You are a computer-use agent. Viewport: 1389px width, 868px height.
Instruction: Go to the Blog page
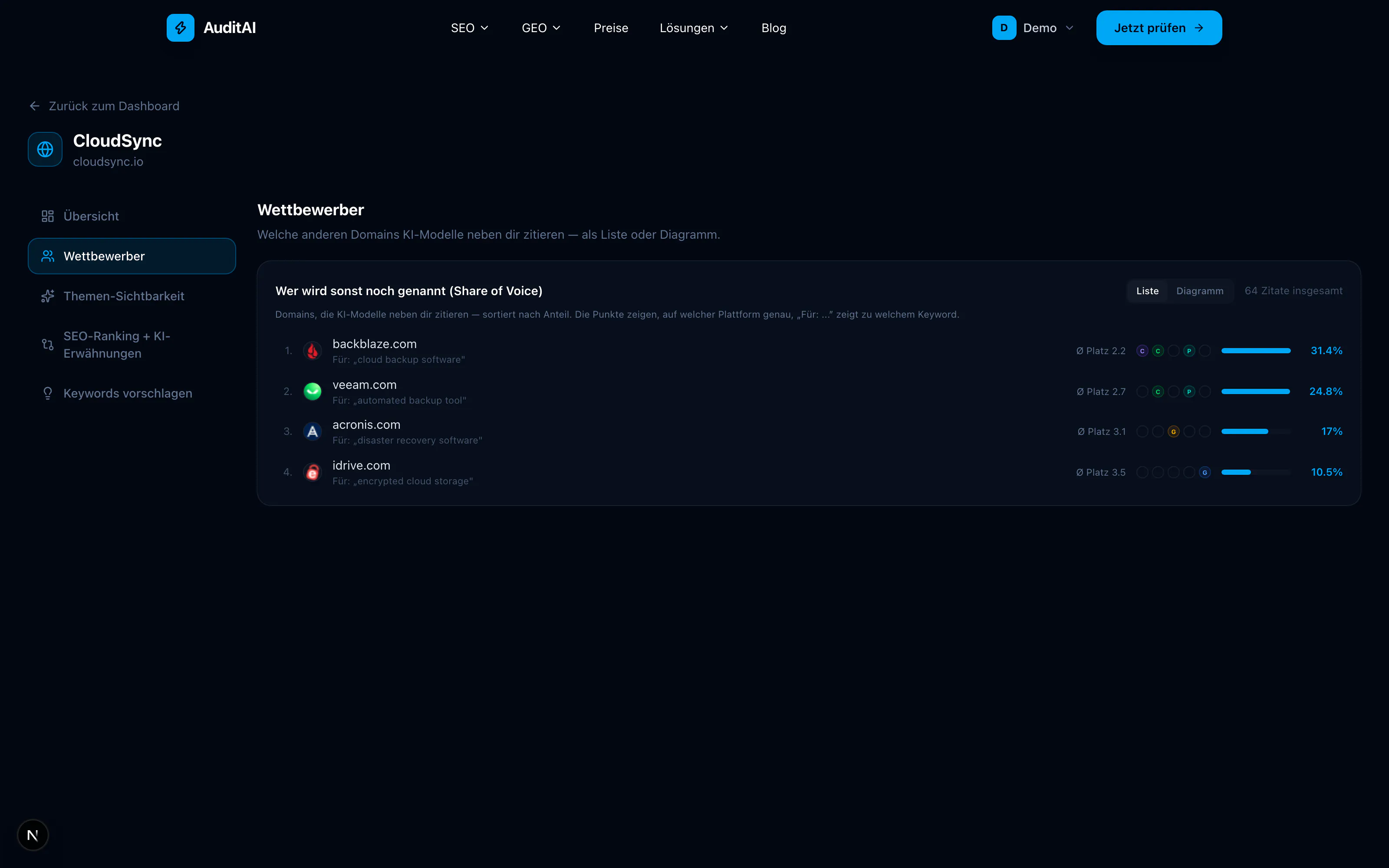coord(773,27)
